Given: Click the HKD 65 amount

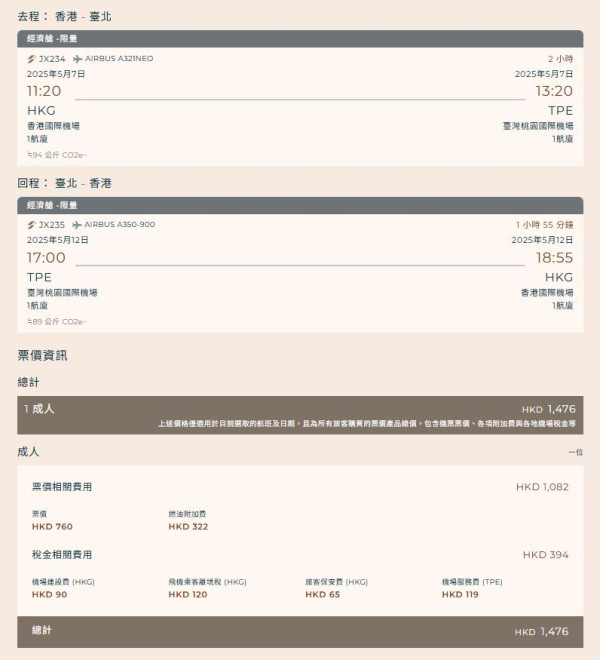Looking at the screenshot, I should [323, 595].
